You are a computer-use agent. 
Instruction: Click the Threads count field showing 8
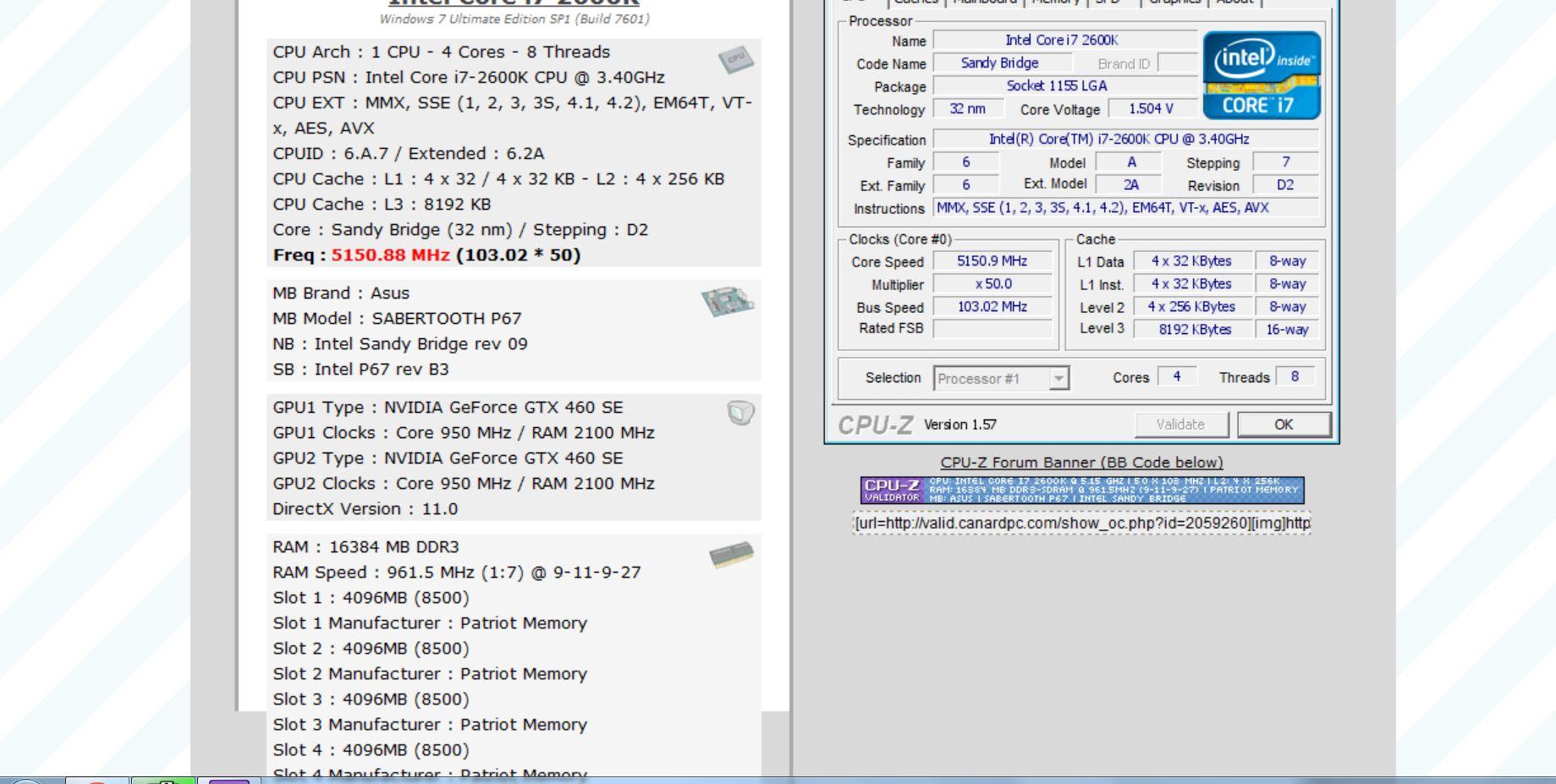(x=1295, y=377)
